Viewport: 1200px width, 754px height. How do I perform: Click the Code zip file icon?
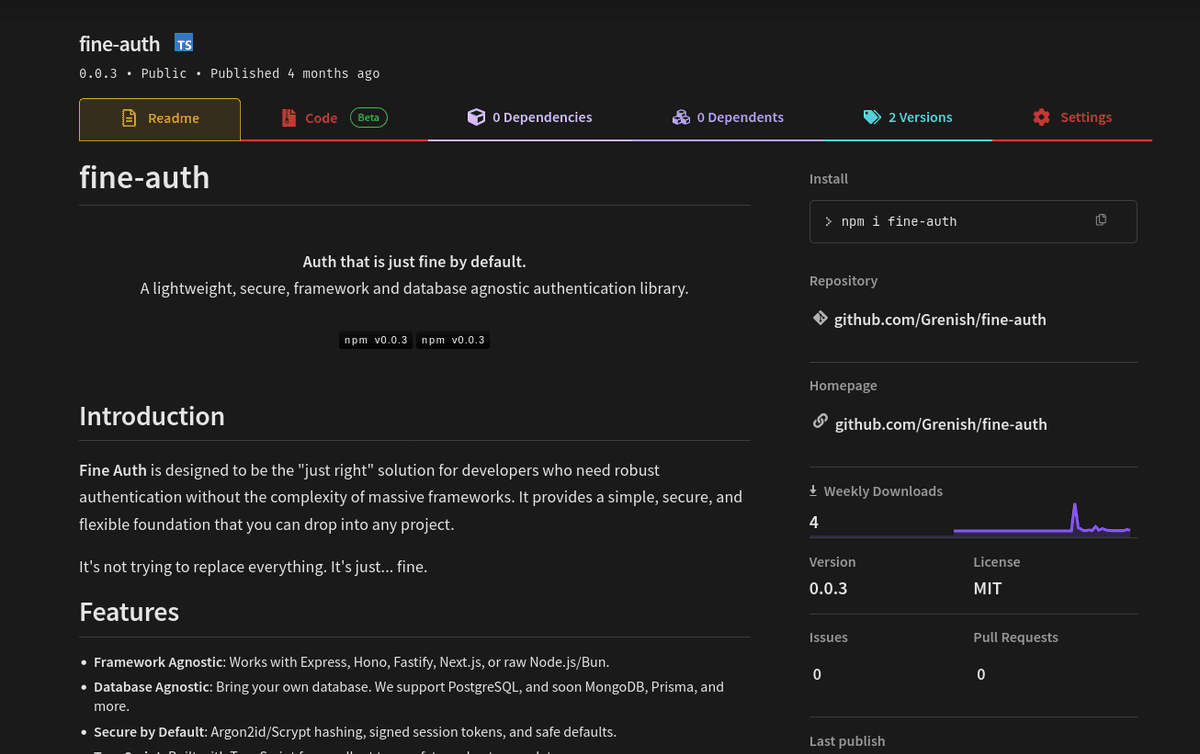pos(289,118)
